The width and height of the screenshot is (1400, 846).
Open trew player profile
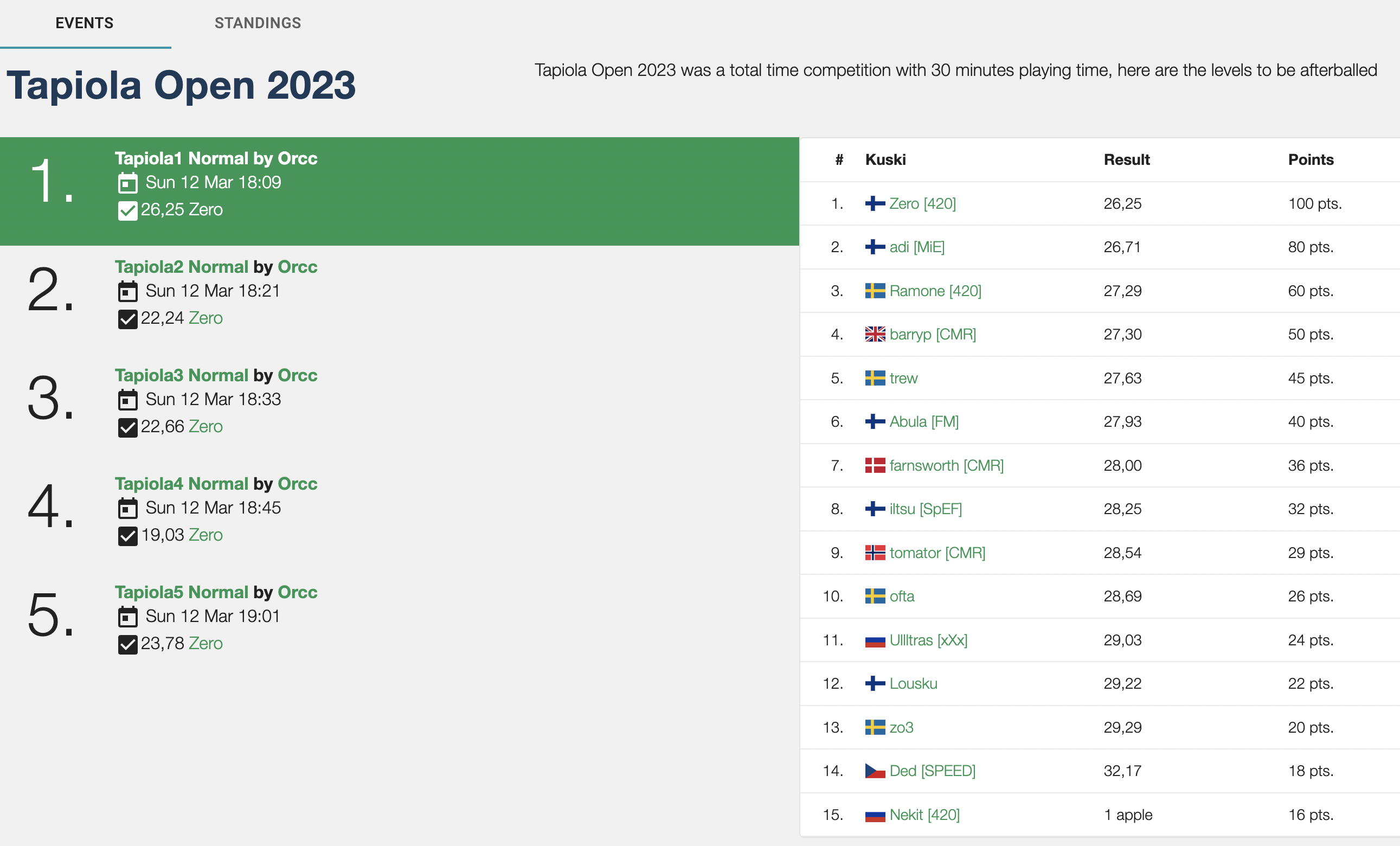point(903,378)
